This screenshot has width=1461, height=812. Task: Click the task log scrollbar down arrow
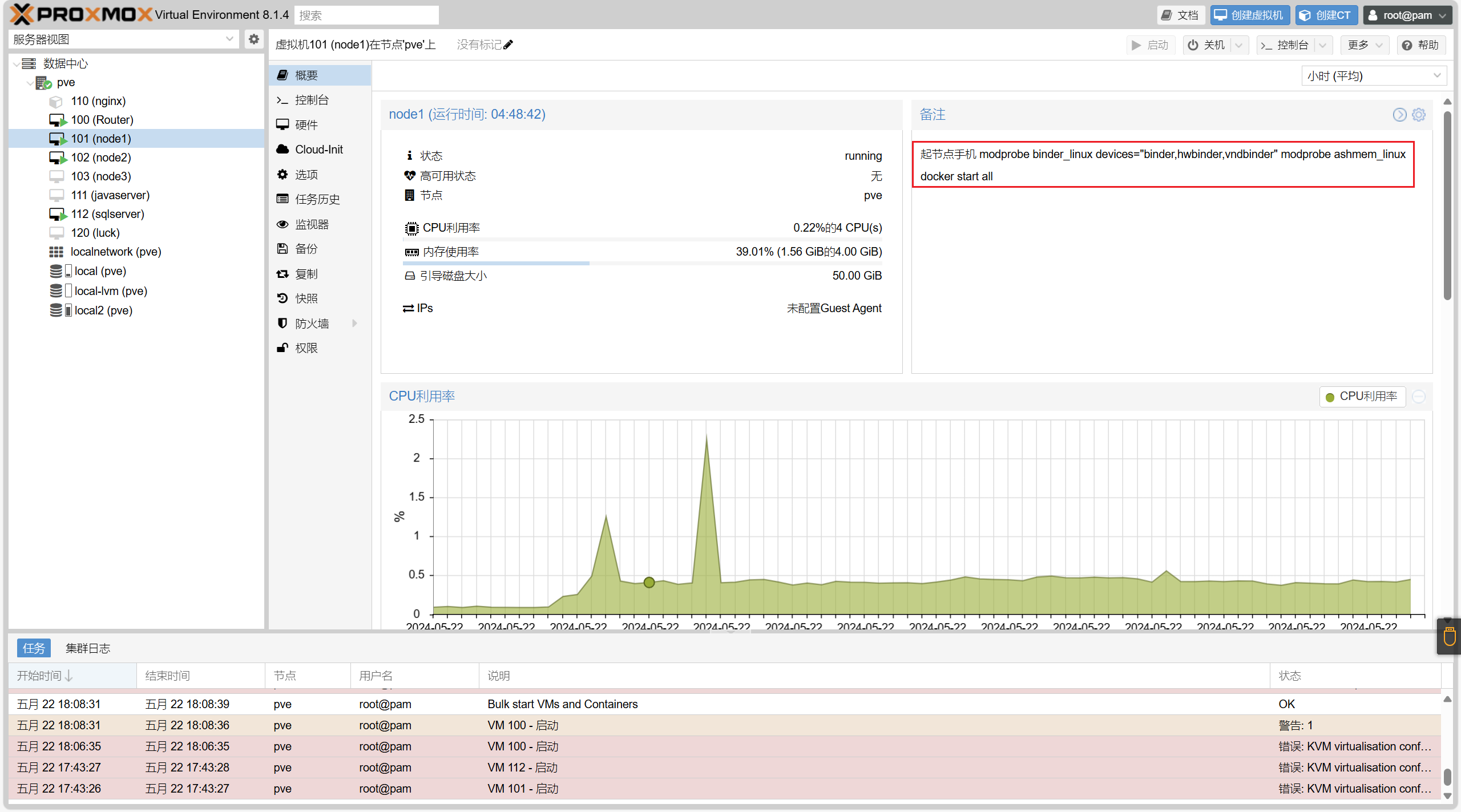point(1447,795)
